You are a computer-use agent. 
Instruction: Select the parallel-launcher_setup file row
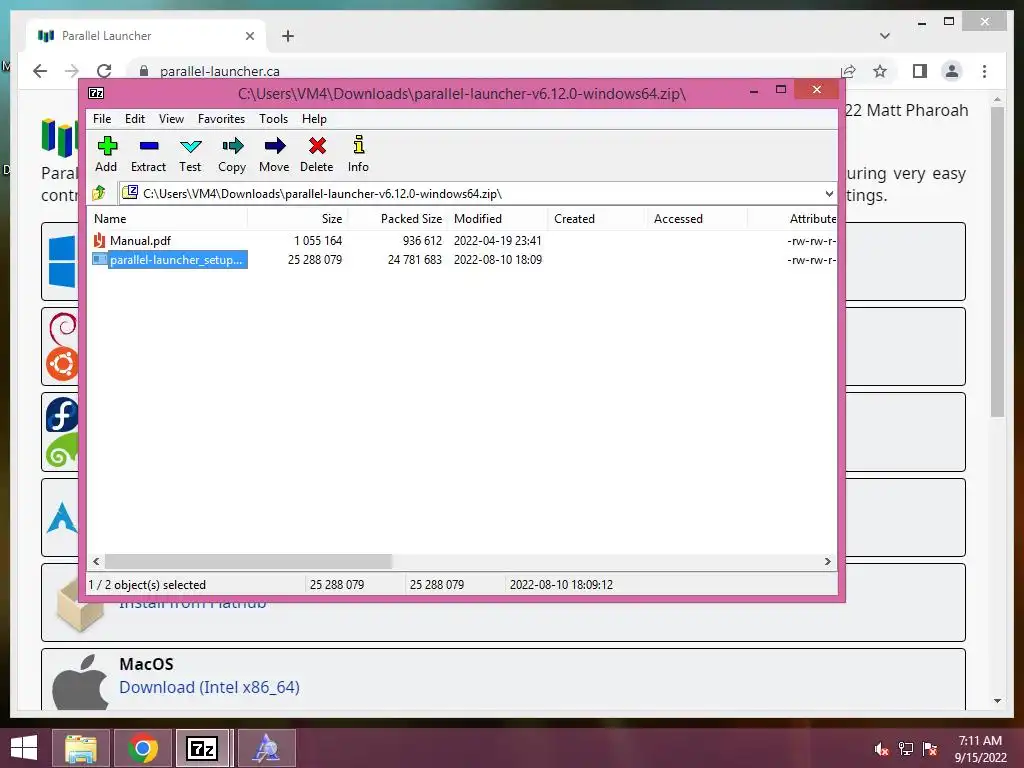pos(462,260)
